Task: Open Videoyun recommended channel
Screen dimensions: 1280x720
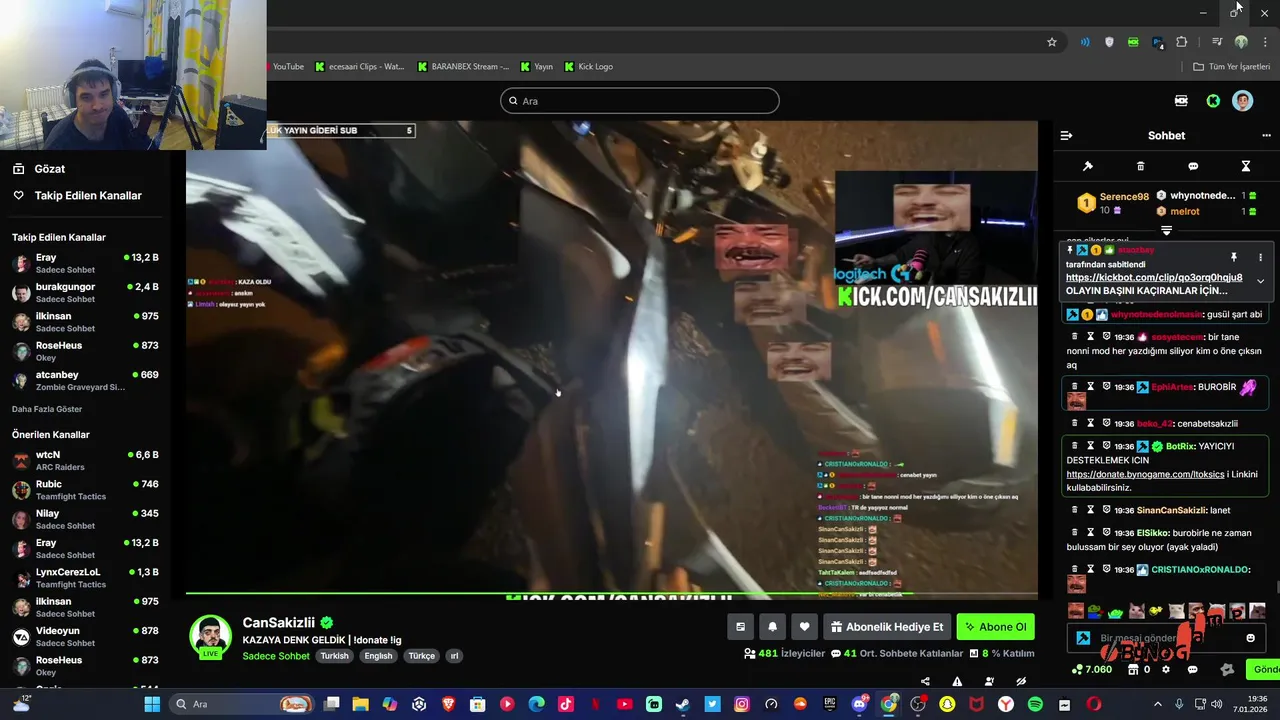Action: click(x=85, y=636)
